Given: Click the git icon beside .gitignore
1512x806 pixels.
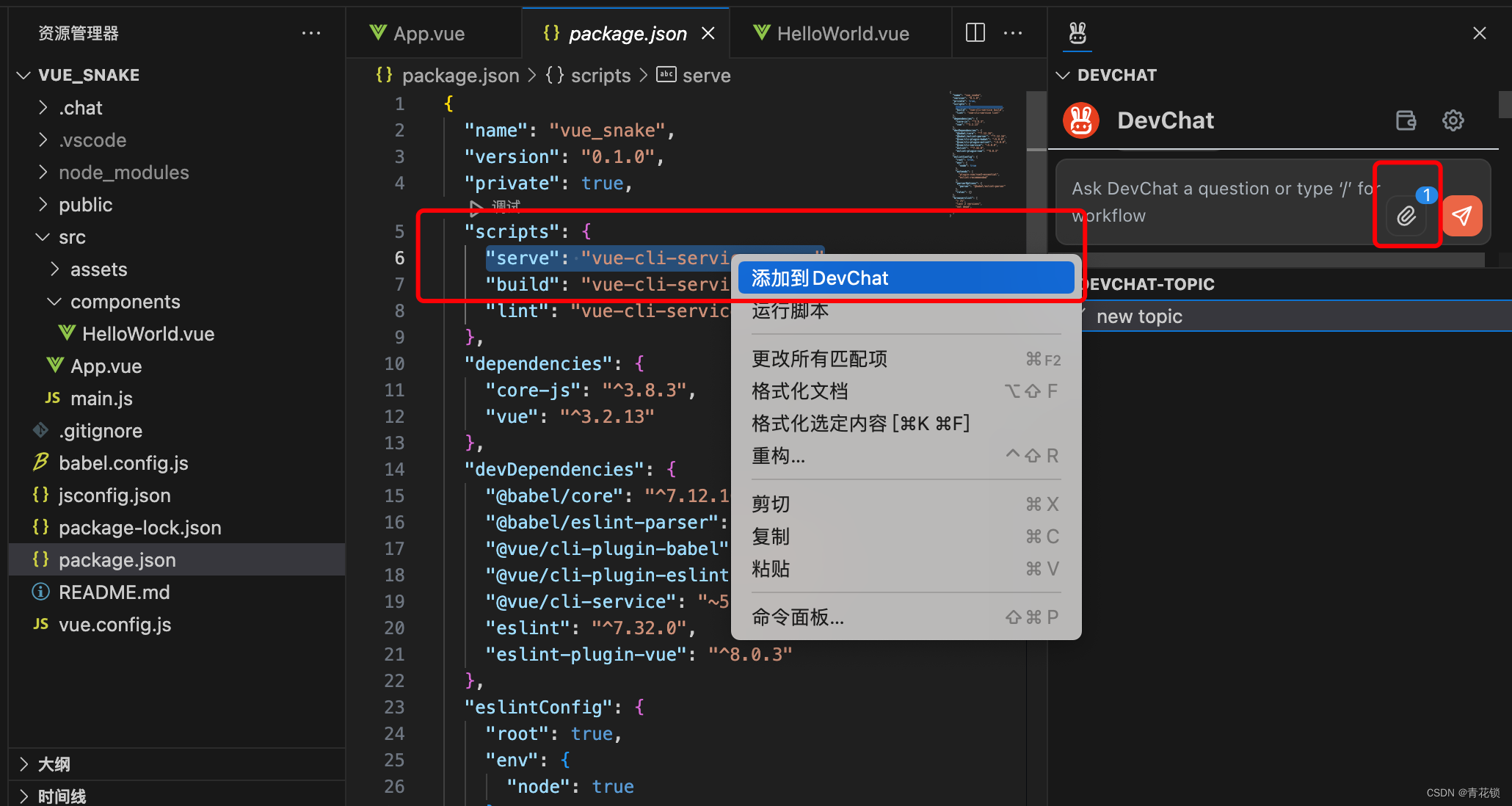Looking at the screenshot, I should tap(40, 430).
